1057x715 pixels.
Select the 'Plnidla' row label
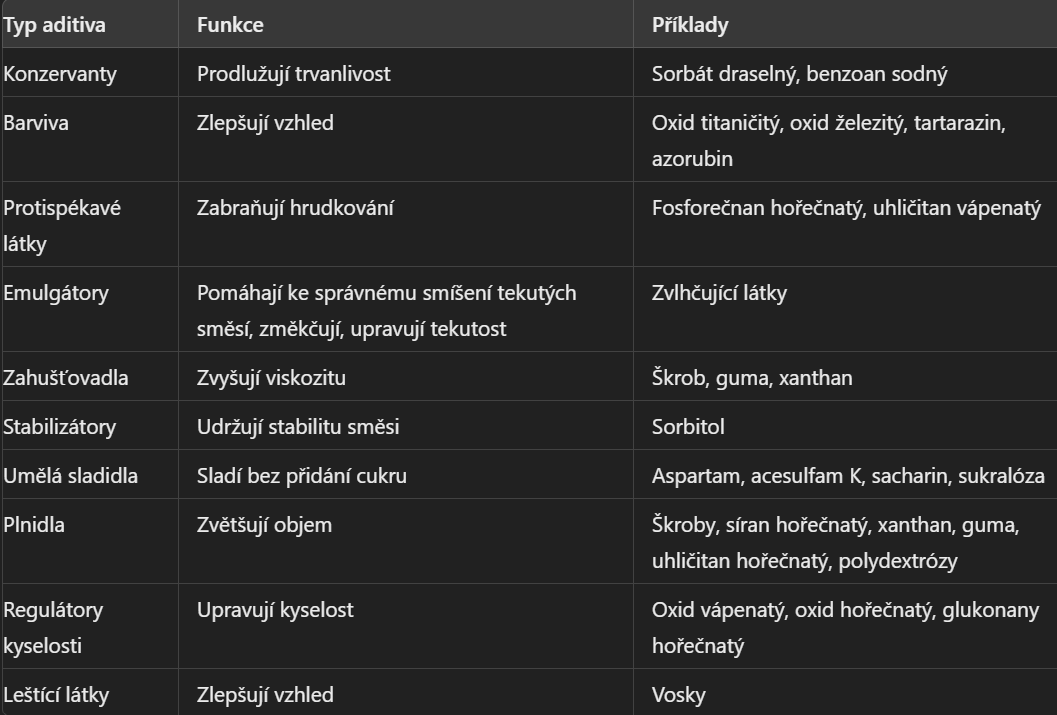coord(34,525)
